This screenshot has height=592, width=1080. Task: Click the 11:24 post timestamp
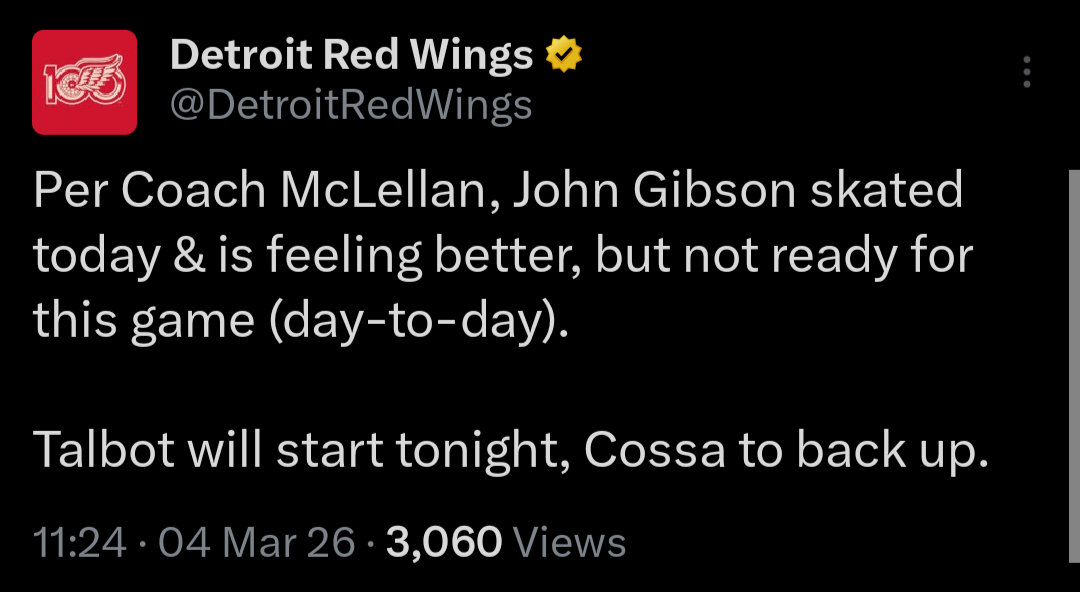coord(80,543)
